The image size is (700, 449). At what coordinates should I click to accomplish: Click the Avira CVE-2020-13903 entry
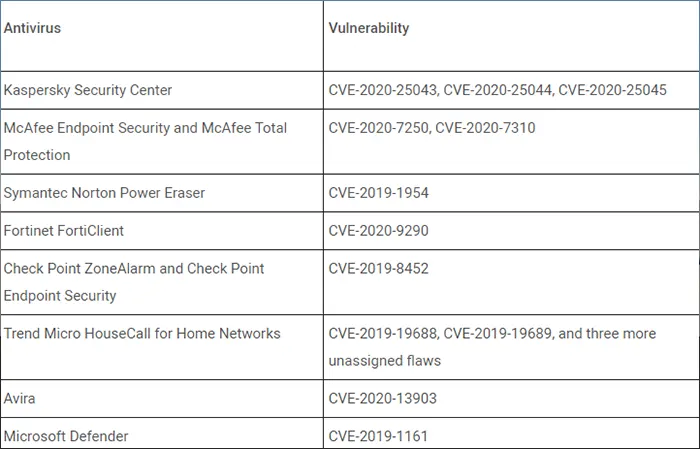(x=383, y=399)
